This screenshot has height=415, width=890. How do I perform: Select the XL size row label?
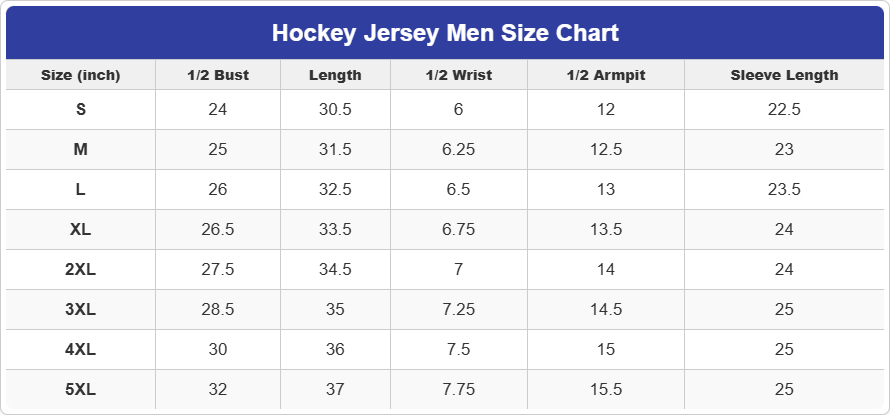pos(80,229)
